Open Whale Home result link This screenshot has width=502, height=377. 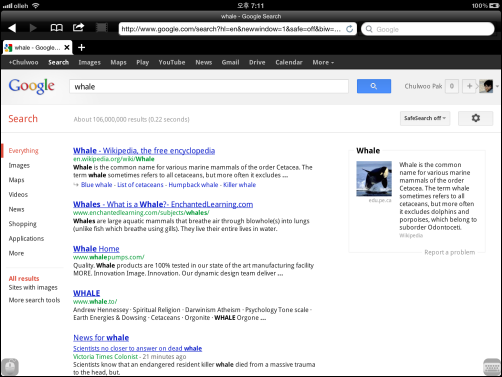[x=96, y=249]
